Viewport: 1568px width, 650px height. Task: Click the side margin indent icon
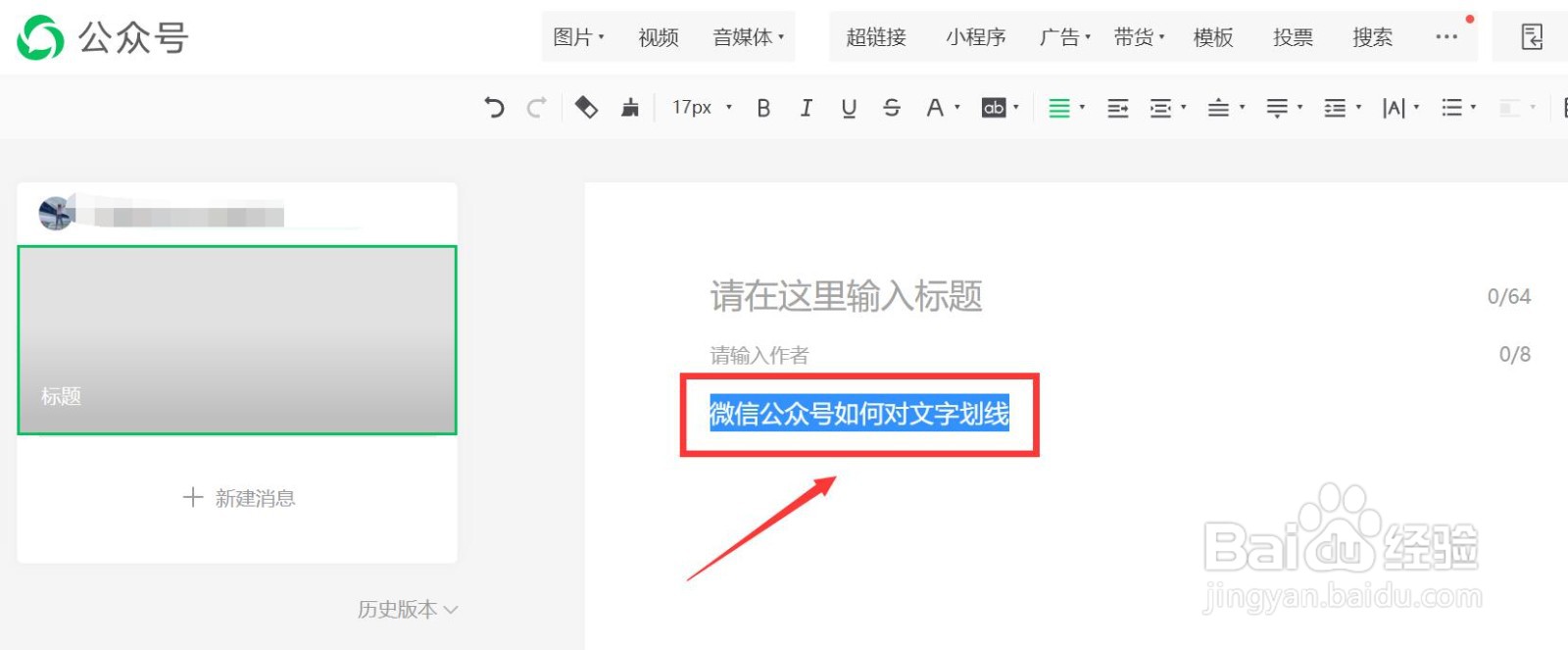(1160, 108)
